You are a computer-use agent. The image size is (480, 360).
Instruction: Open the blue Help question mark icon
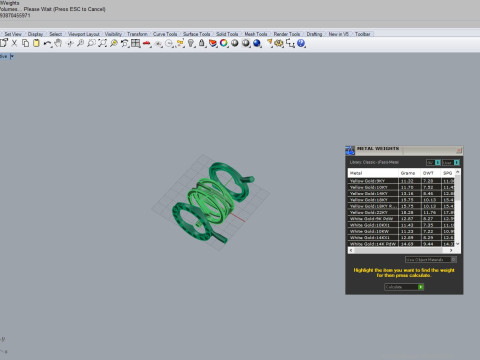[301, 43]
